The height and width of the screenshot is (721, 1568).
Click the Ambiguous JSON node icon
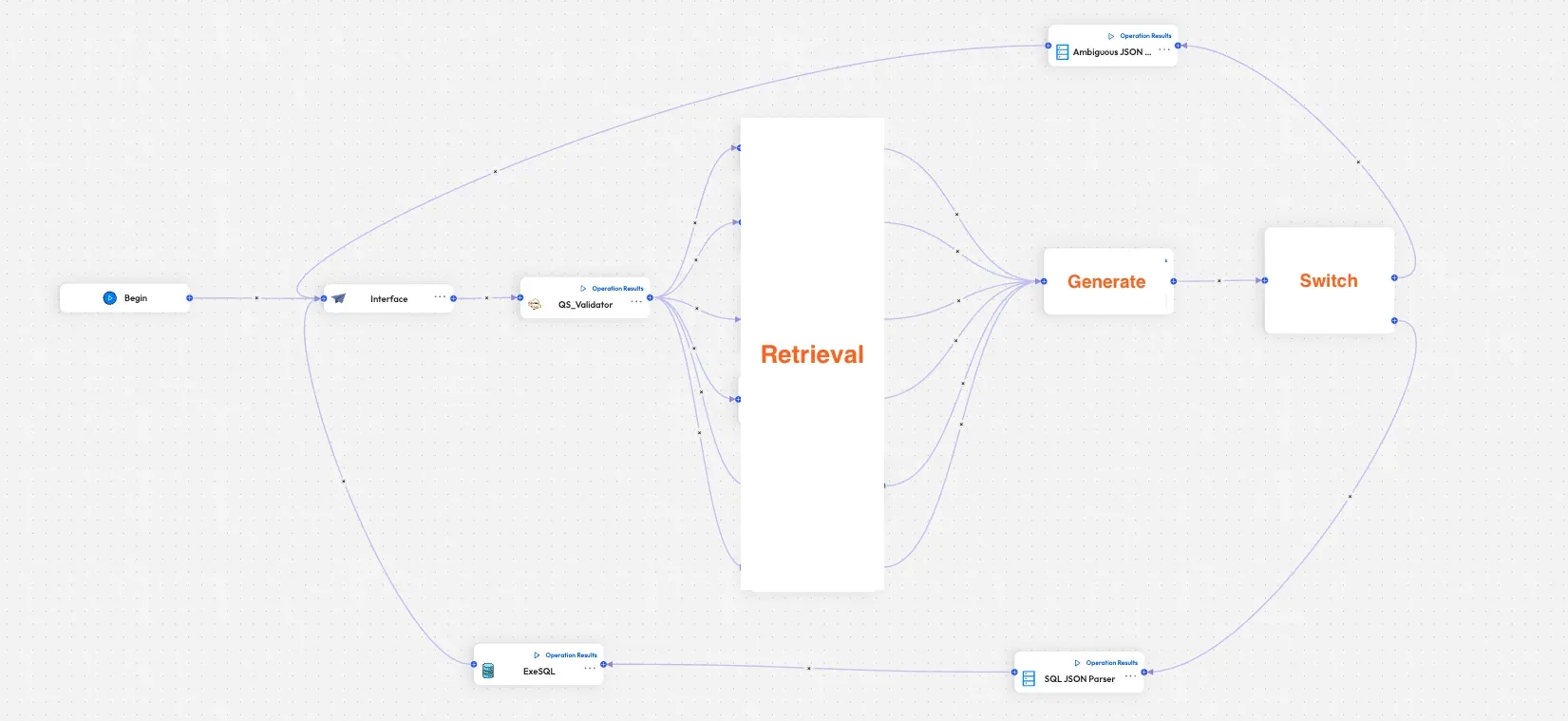click(1063, 52)
